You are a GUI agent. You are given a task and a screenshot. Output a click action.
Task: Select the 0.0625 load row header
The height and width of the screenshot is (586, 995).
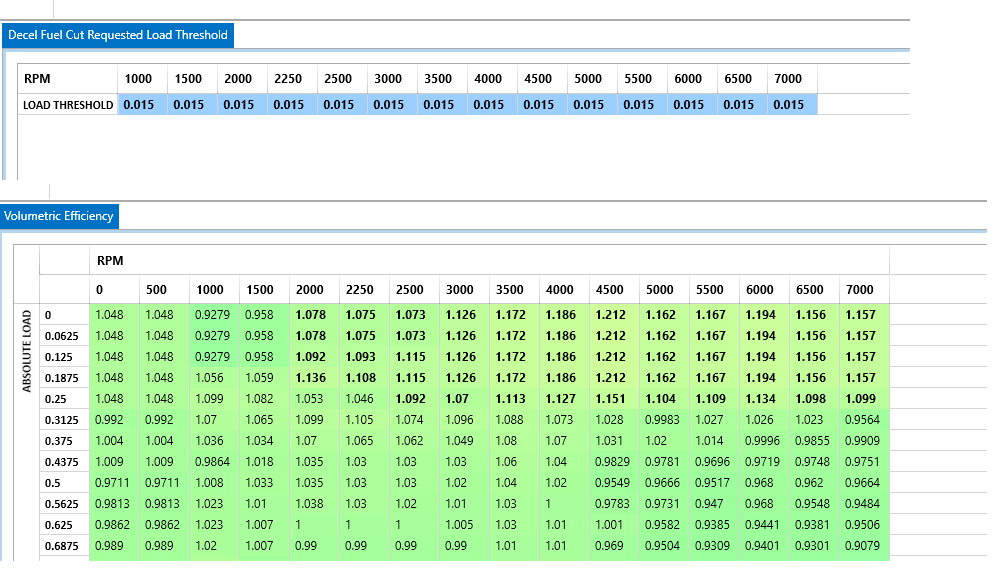64,336
